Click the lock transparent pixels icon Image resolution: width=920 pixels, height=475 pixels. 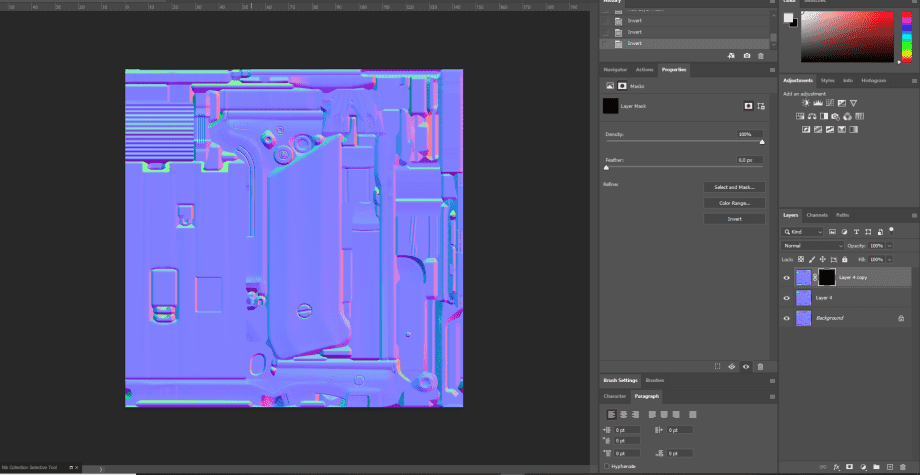click(801, 259)
